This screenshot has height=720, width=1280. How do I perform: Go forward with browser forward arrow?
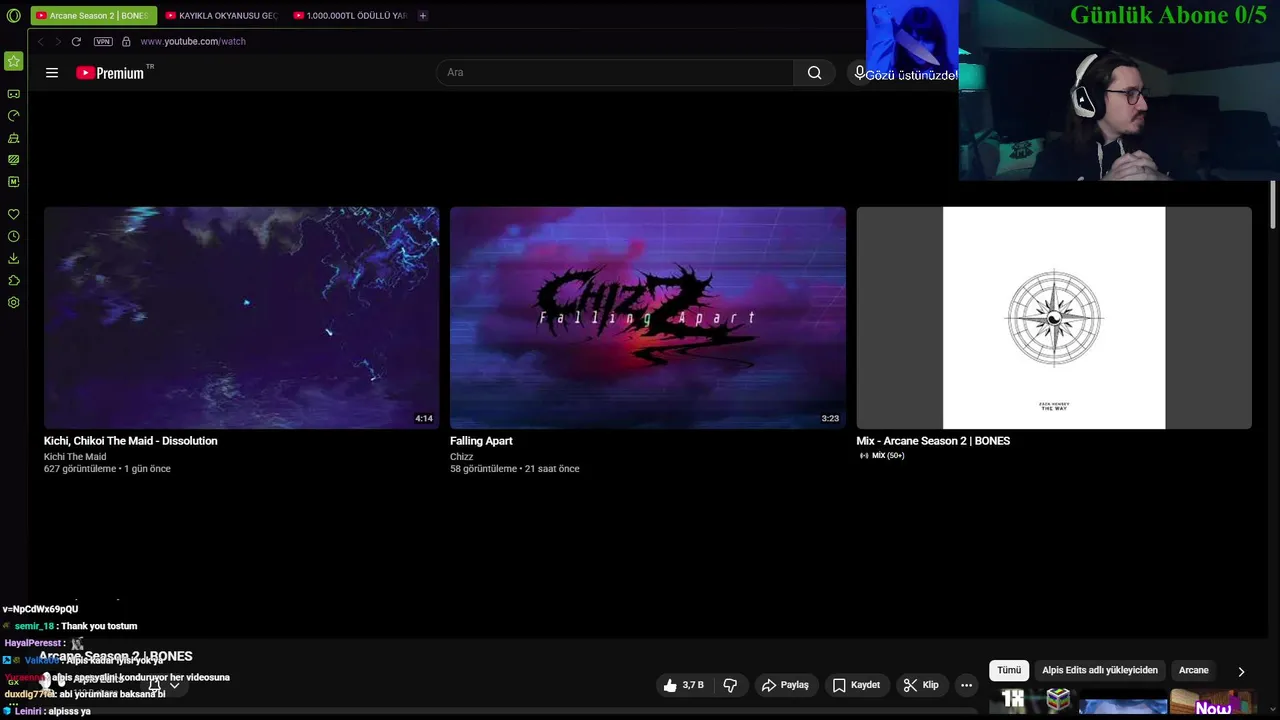[57, 41]
